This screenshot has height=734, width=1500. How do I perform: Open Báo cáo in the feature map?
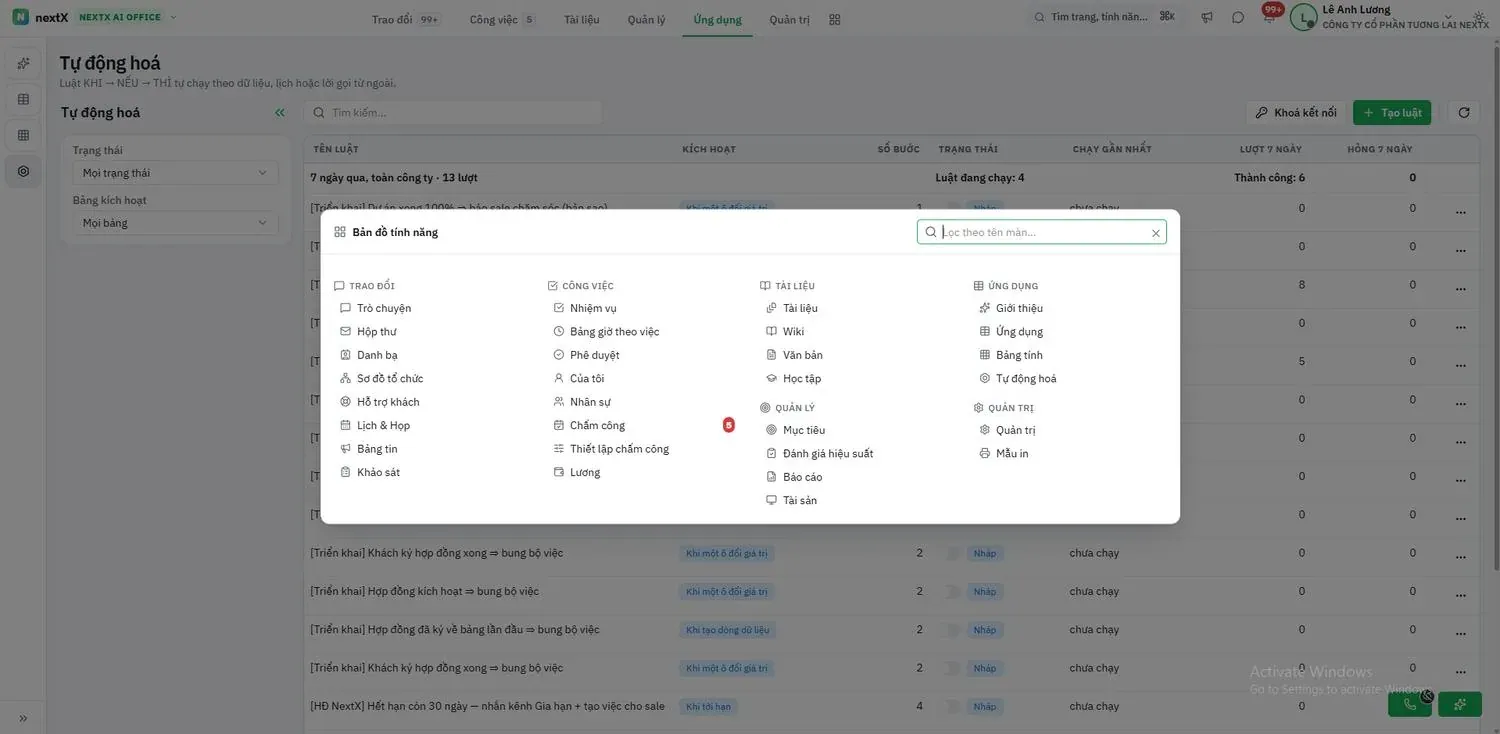(x=794, y=477)
